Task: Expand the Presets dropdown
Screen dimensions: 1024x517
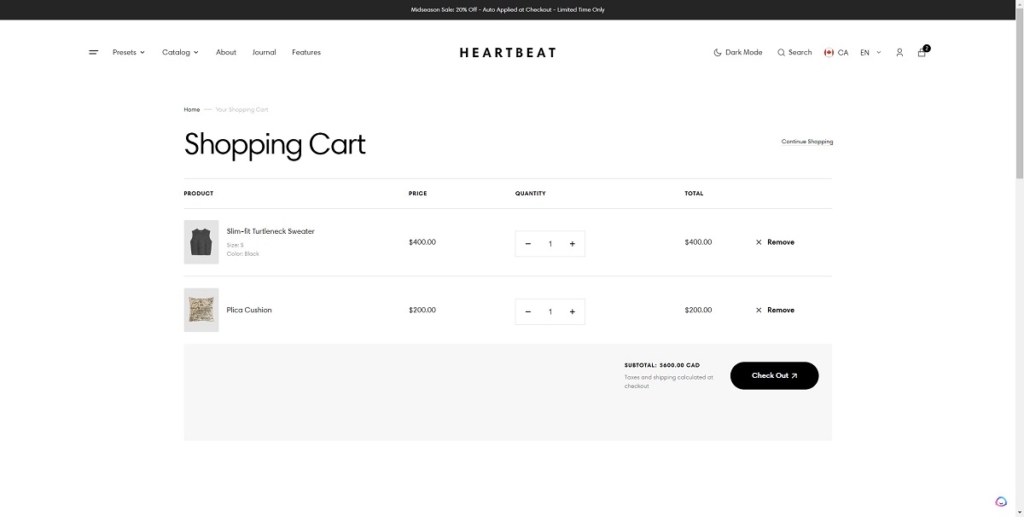Action: click(129, 52)
